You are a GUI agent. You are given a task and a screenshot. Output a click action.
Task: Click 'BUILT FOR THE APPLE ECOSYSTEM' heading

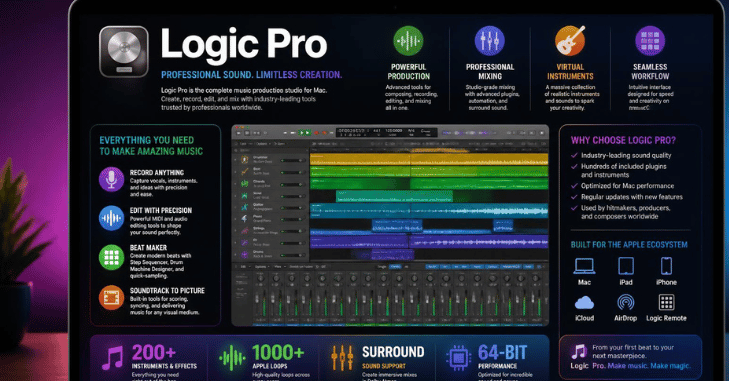point(629,245)
